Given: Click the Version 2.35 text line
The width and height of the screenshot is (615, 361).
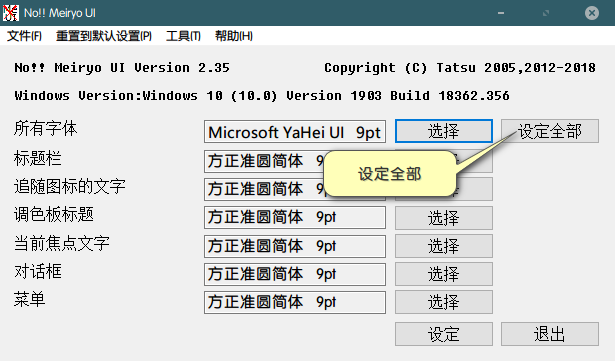Looking at the screenshot, I should pyautogui.click(x=122, y=67).
